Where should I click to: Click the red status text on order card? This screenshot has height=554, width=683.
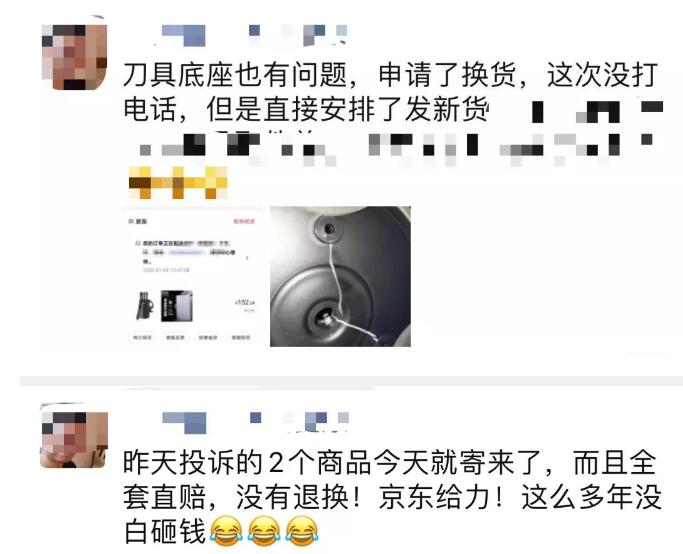pyautogui.click(x=244, y=221)
